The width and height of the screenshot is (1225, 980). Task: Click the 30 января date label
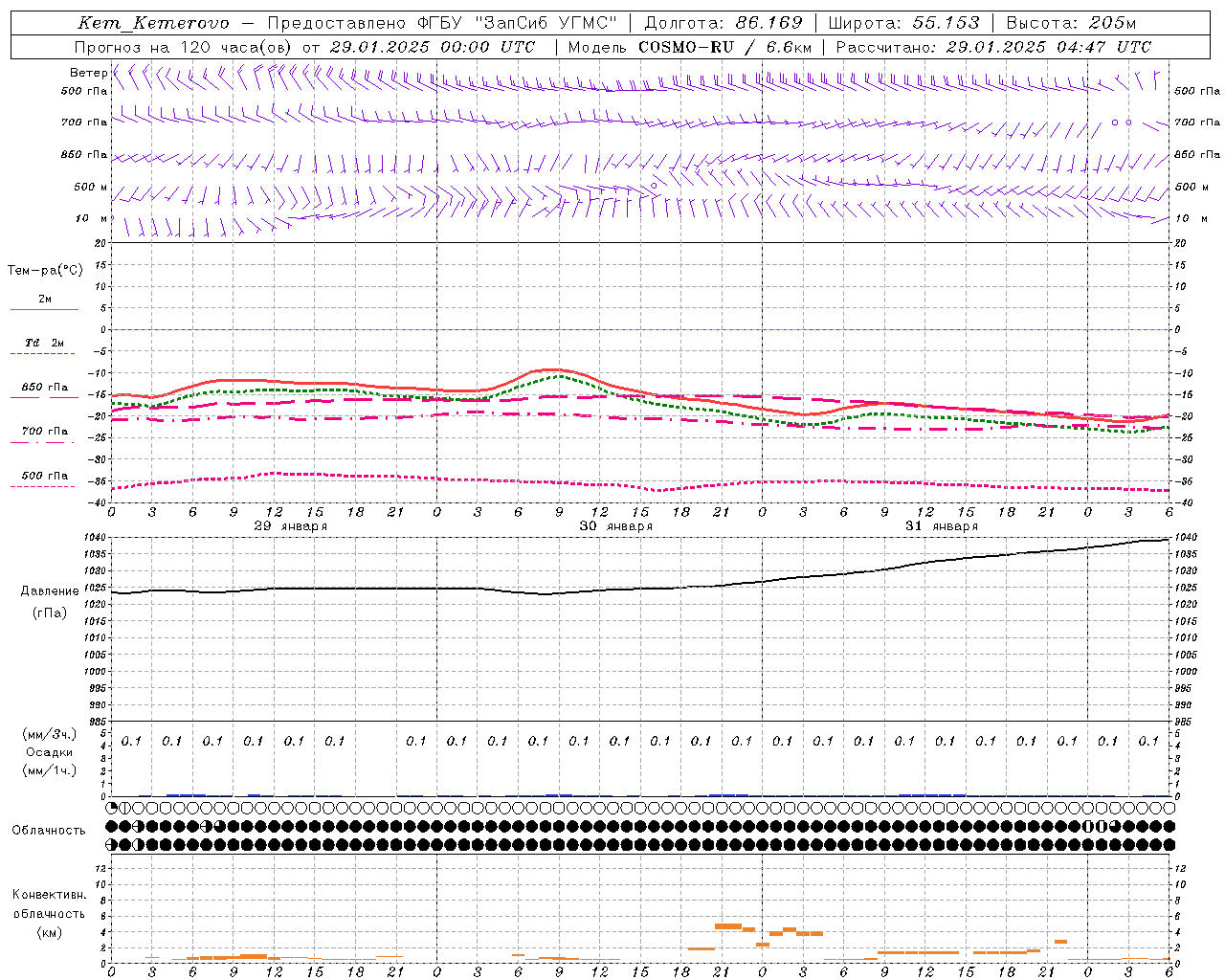pyautogui.click(x=616, y=526)
